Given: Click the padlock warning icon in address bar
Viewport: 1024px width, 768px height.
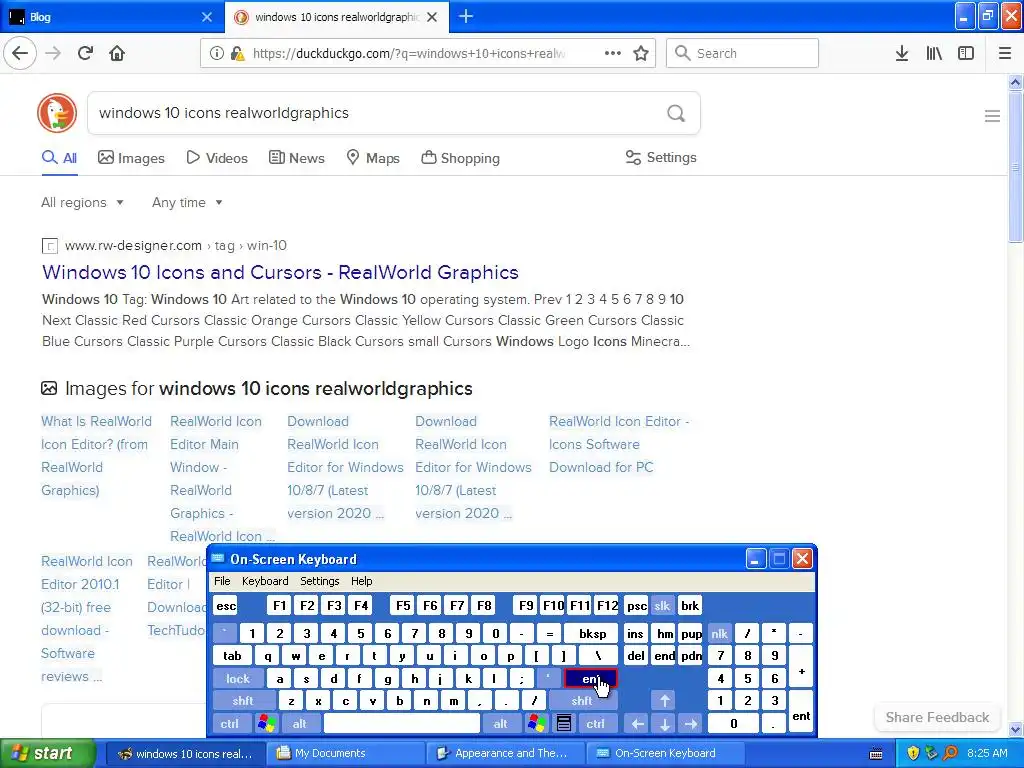Looking at the screenshot, I should click(238, 54).
